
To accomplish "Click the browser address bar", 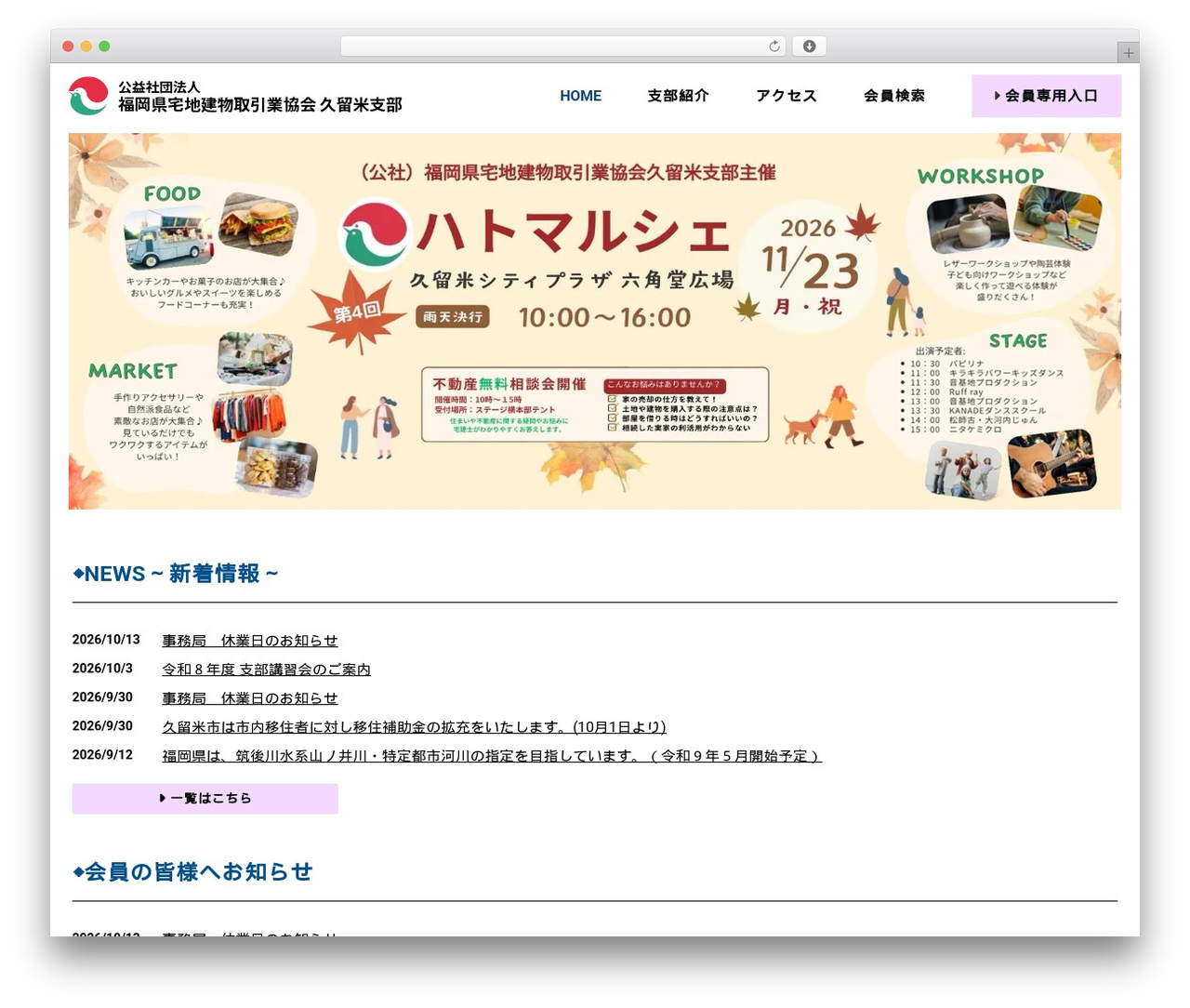I will coord(563,46).
